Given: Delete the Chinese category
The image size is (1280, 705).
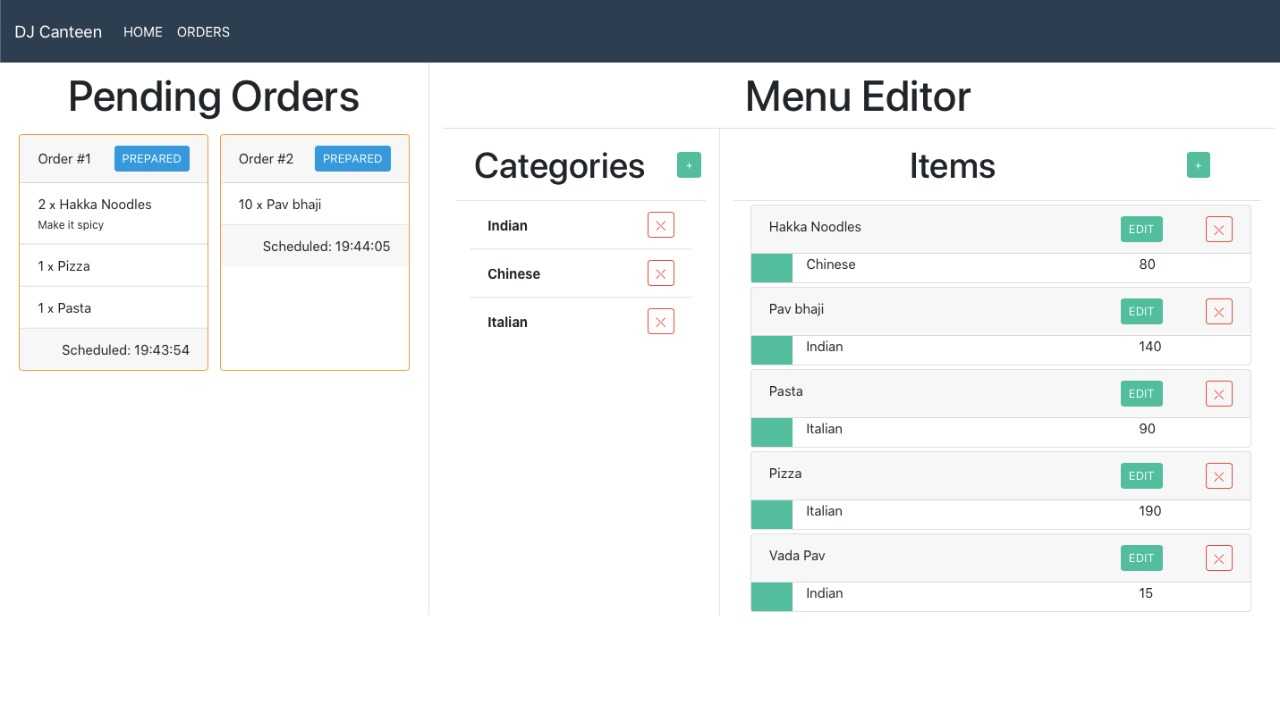Looking at the screenshot, I should click(x=661, y=273).
